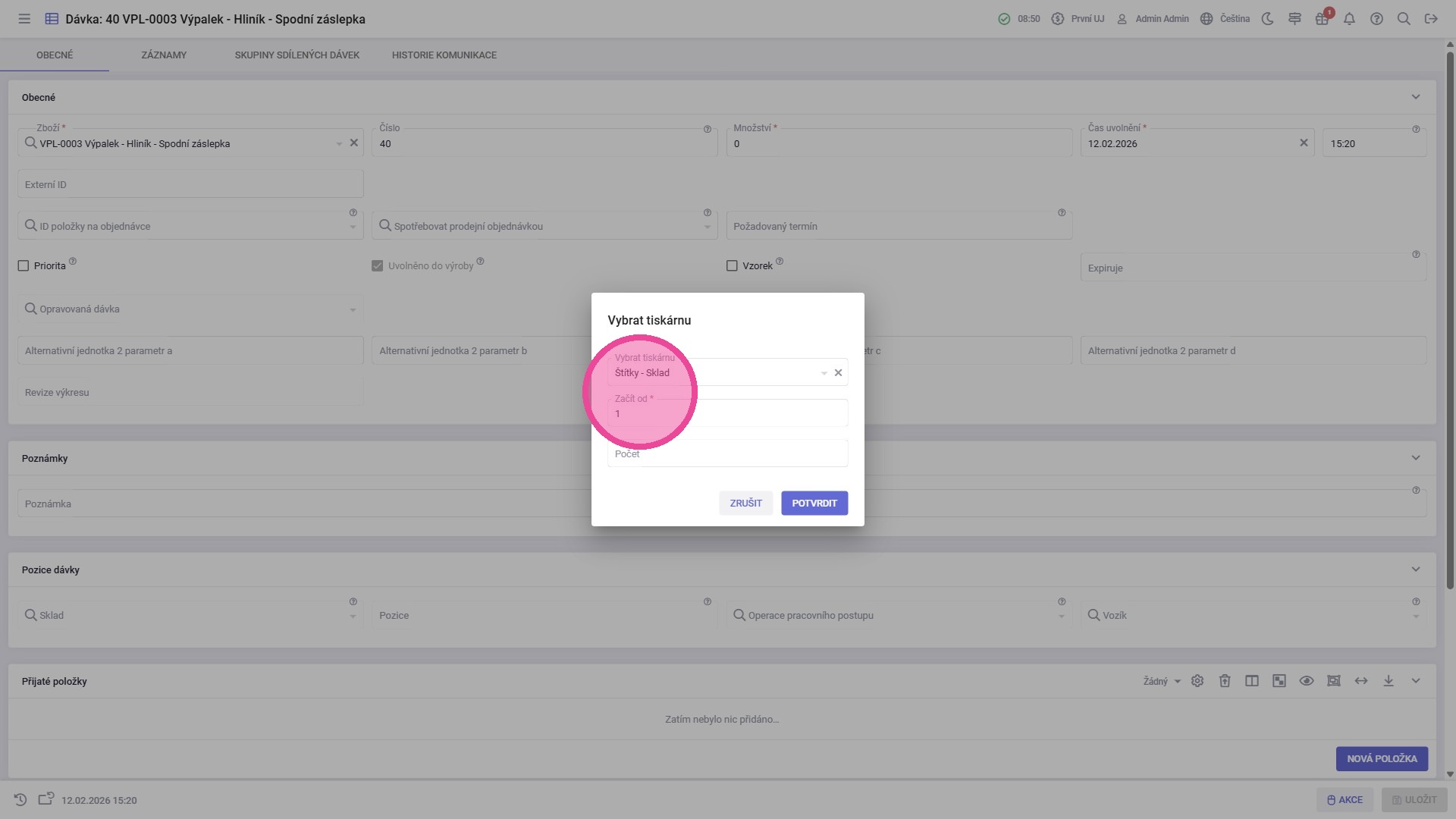The width and height of the screenshot is (1456, 819).
Task: Open the HISTORIE KOMUNIKACE tab
Action: (444, 55)
